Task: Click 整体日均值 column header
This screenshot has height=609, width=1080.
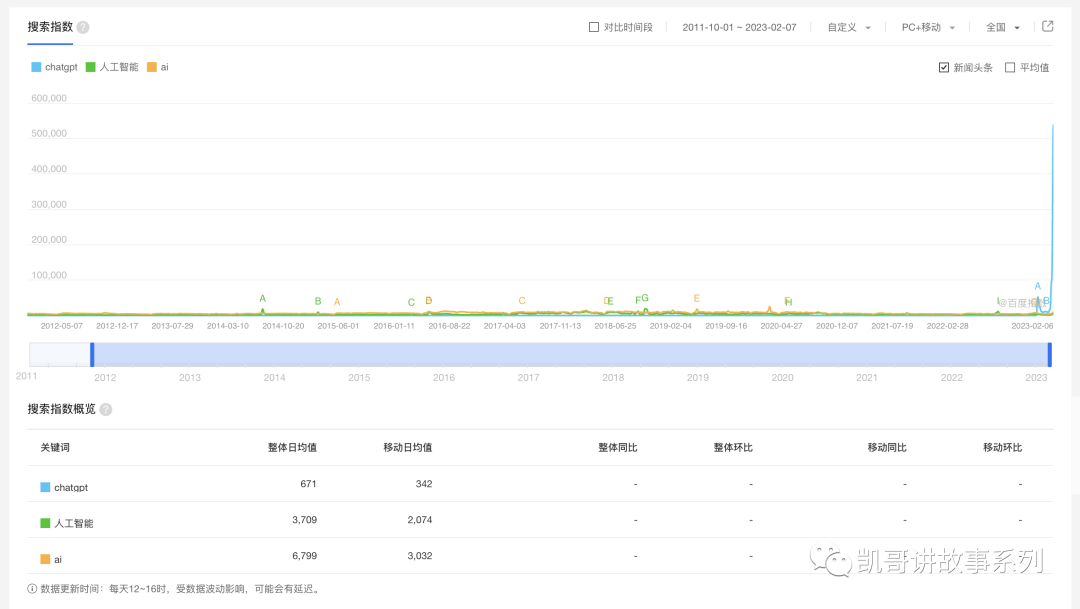Action: pyautogui.click(x=292, y=448)
